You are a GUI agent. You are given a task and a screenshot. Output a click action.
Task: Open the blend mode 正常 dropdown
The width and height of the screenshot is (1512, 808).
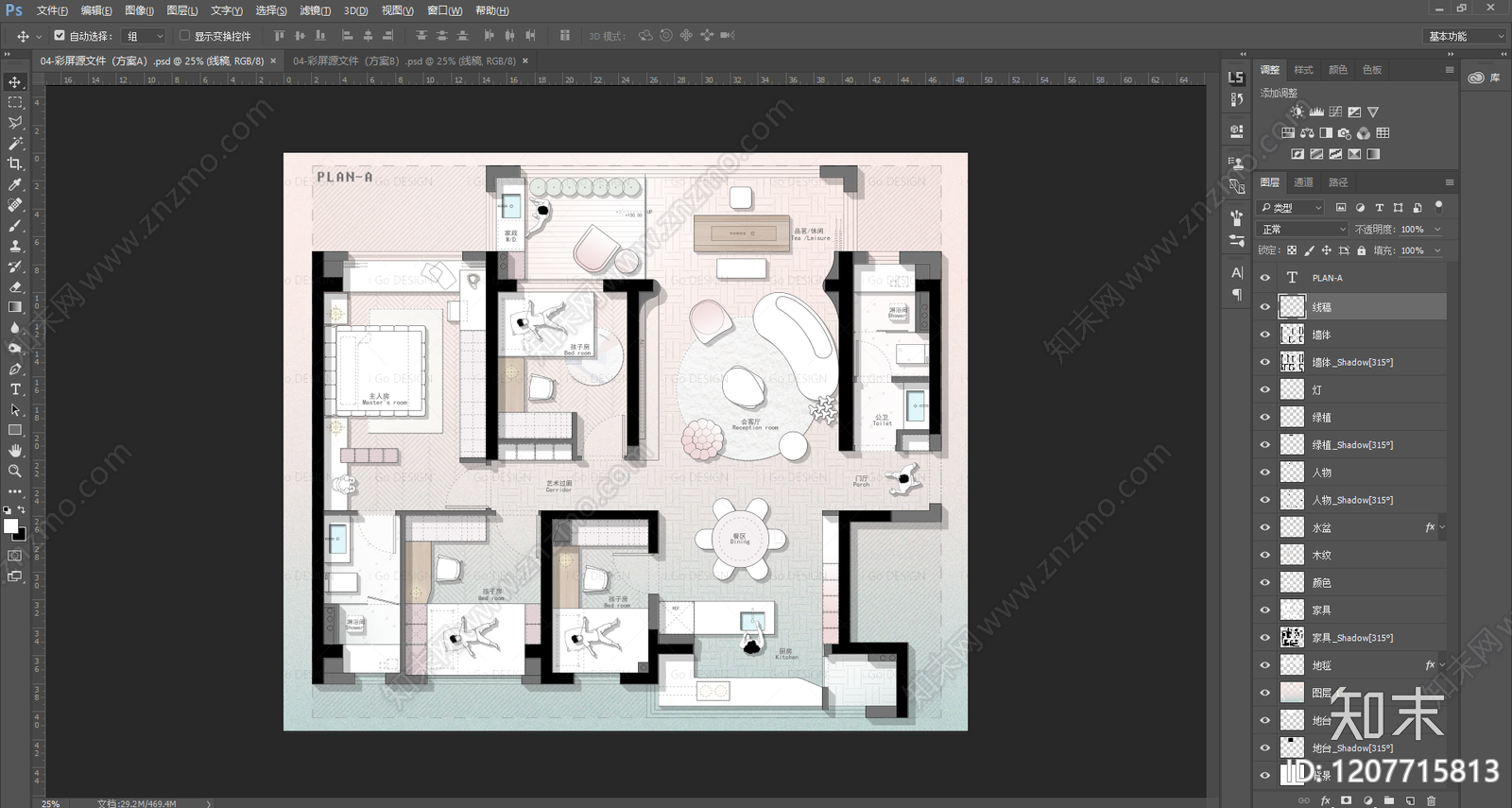[x=1302, y=229]
